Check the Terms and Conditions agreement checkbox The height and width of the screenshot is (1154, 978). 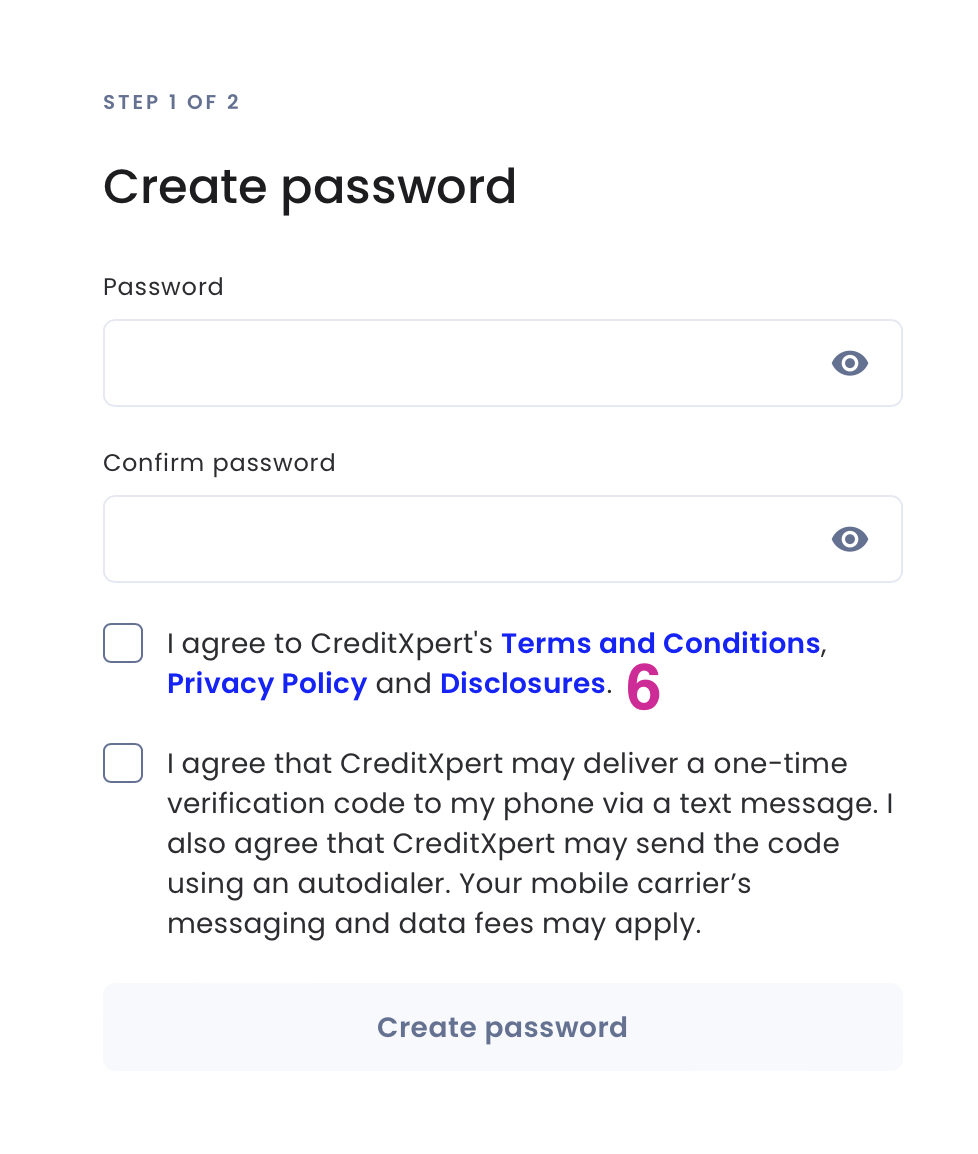(123, 643)
